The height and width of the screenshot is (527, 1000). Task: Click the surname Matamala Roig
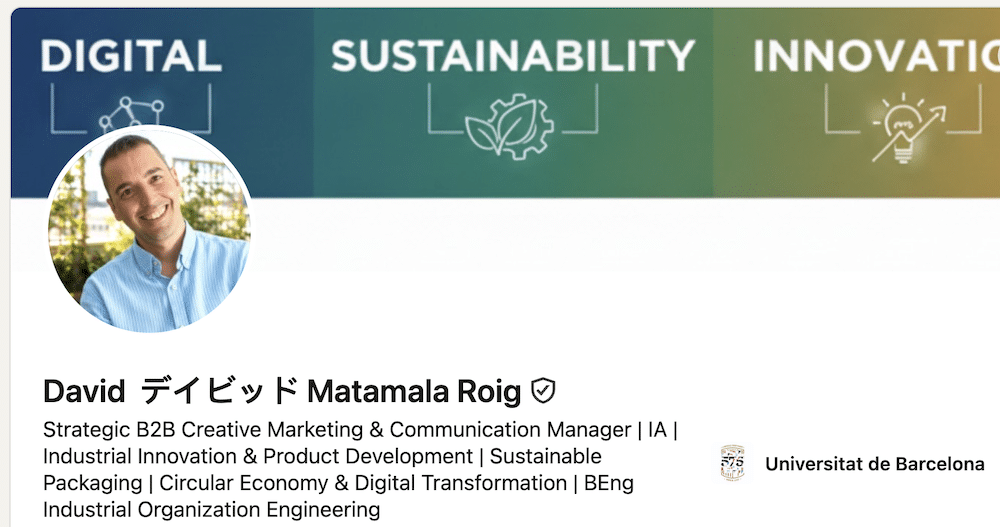414,391
